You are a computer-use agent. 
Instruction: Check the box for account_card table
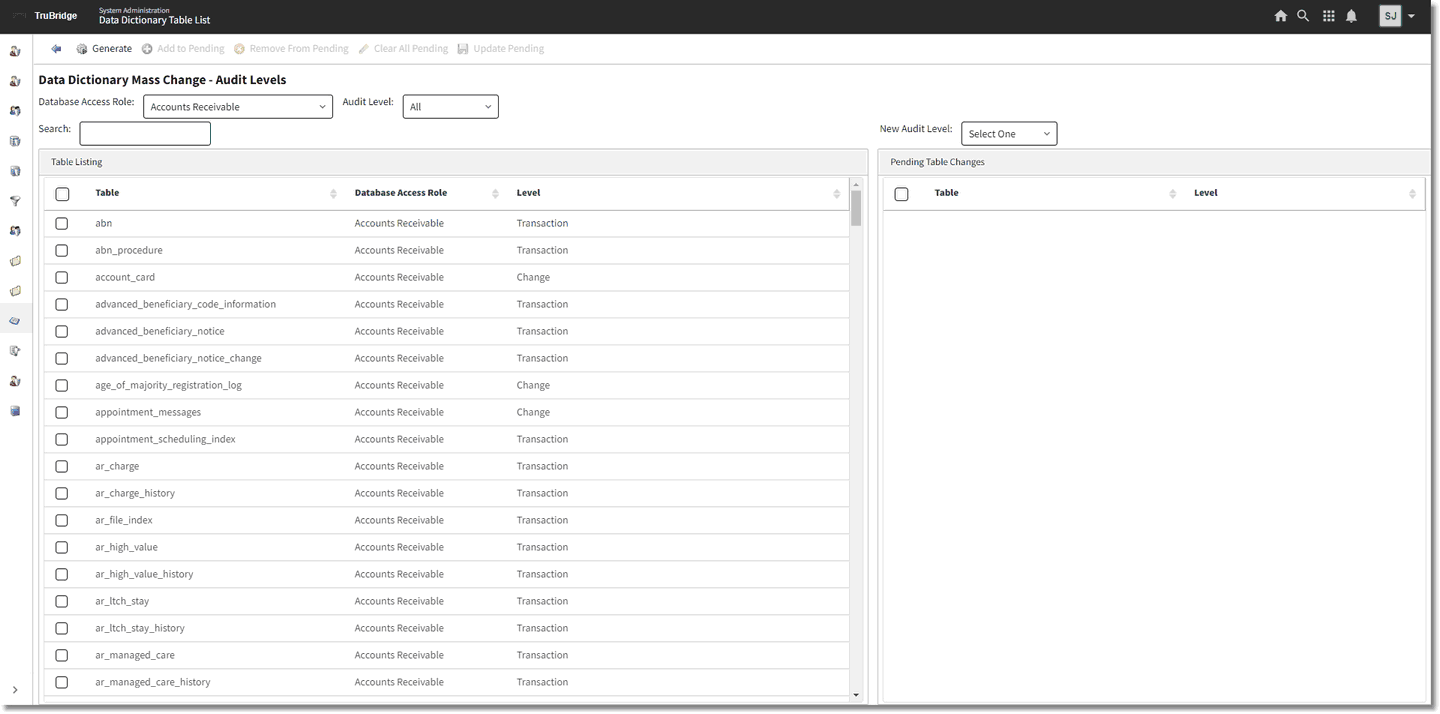[x=62, y=278]
